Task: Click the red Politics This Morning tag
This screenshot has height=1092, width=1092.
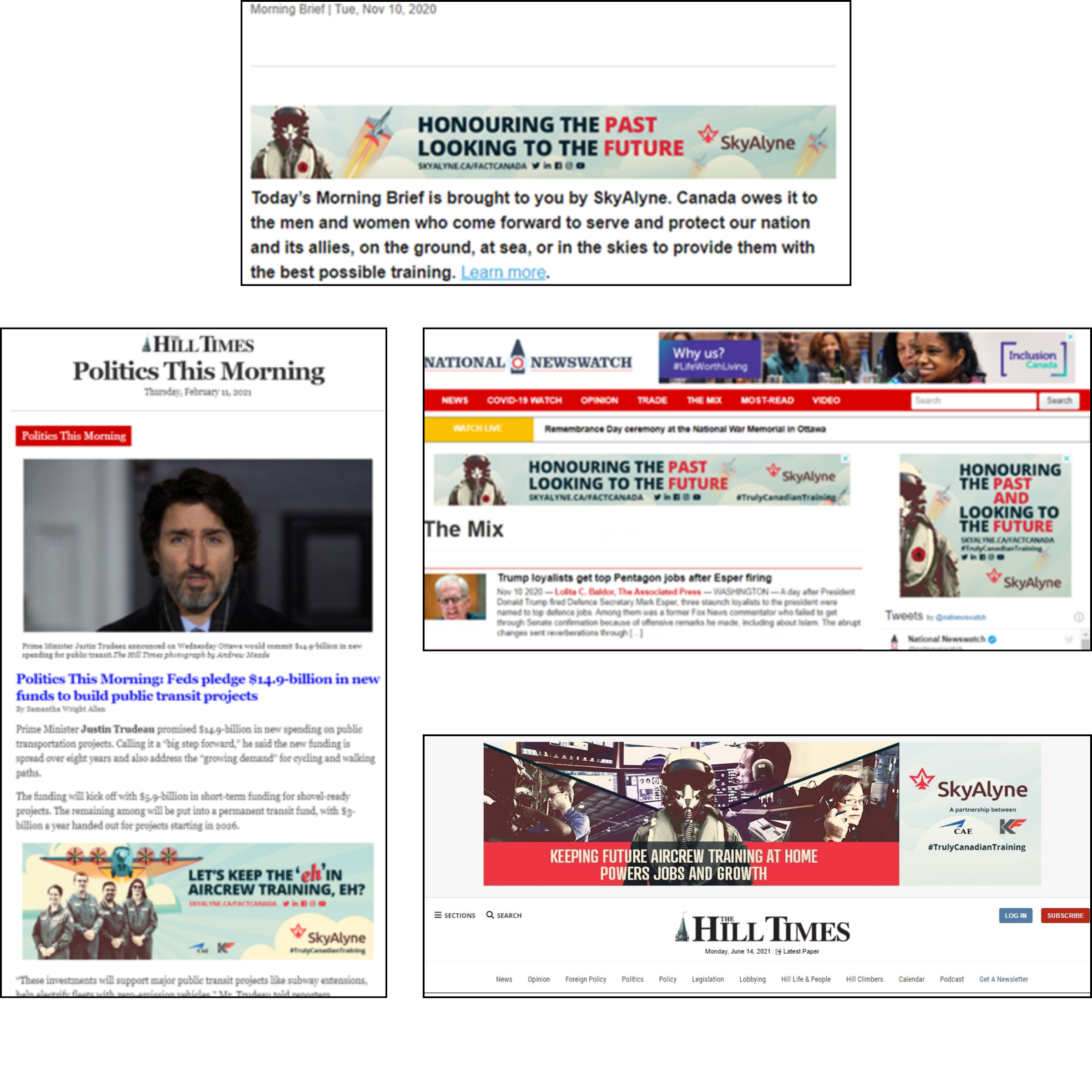Action: (73, 436)
